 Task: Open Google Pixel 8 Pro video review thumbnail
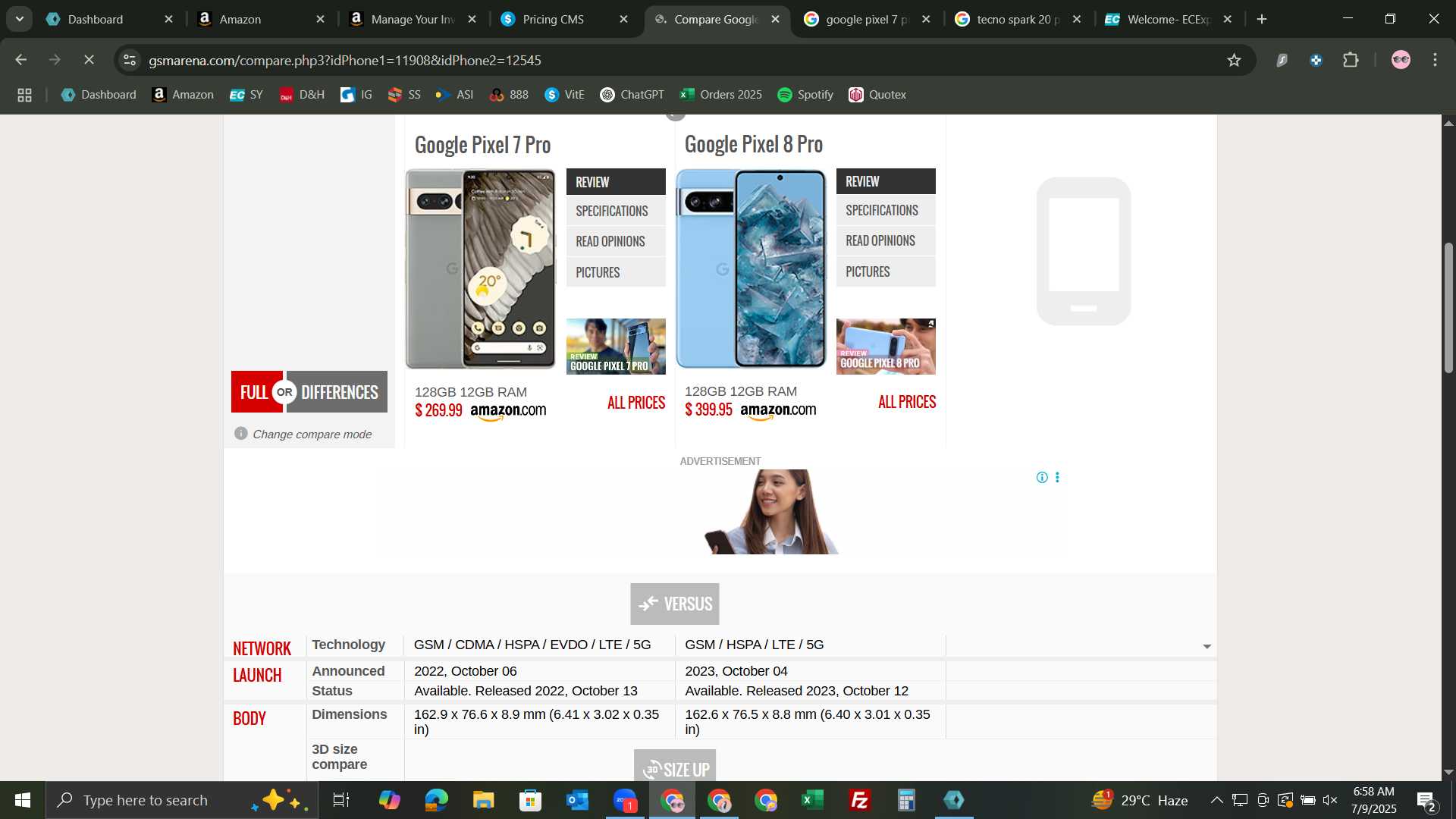tap(886, 347)
